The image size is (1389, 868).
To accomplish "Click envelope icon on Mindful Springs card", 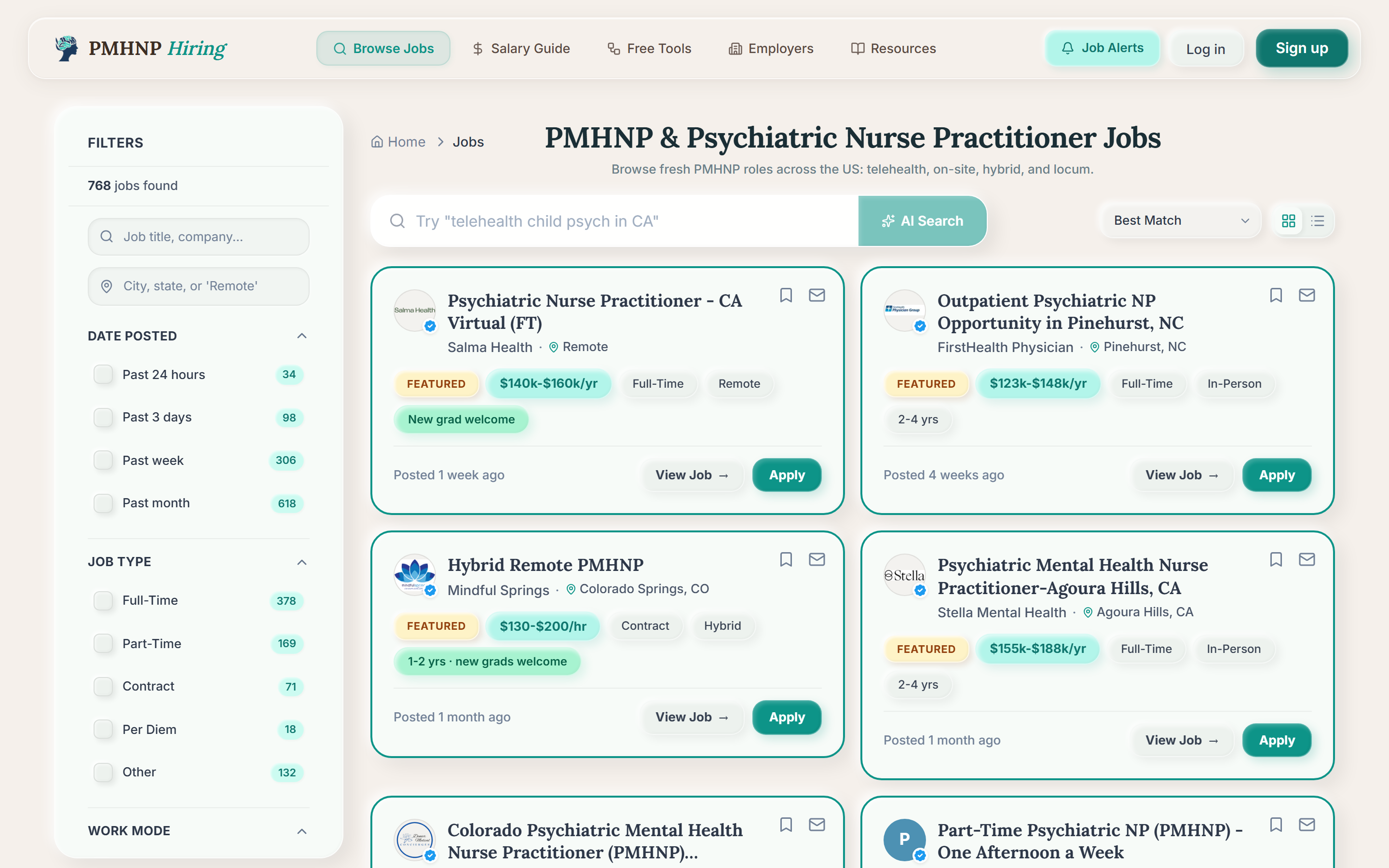I will pyautogui.click(x=817, y=559).
